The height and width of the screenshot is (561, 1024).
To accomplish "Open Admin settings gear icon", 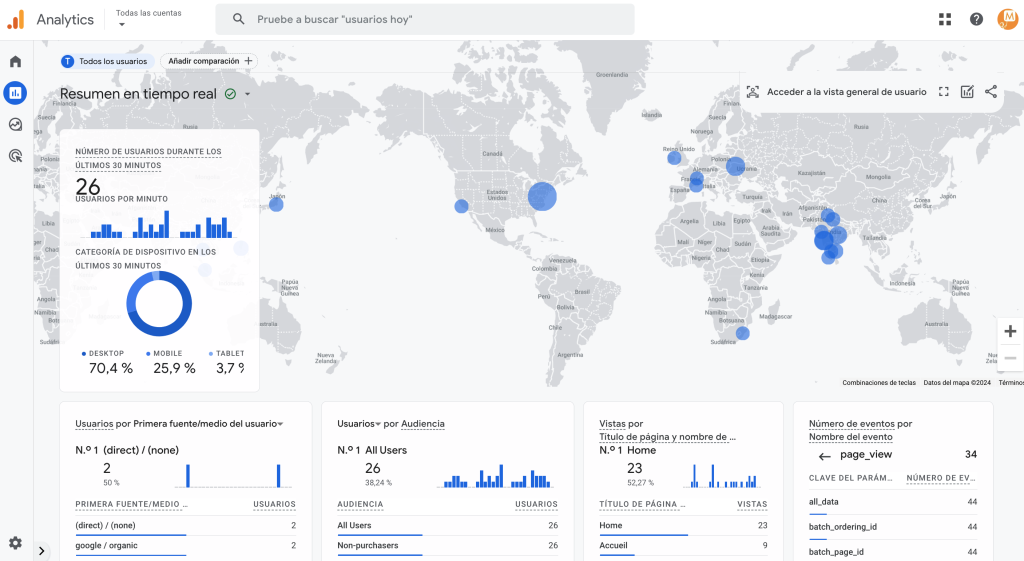I will click(x=15, y=543).
